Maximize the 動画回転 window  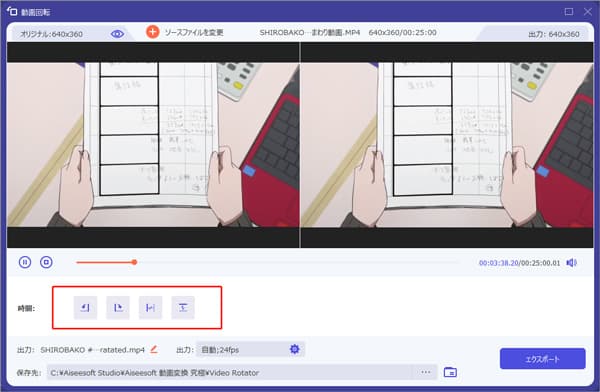[x=569, y=12]
